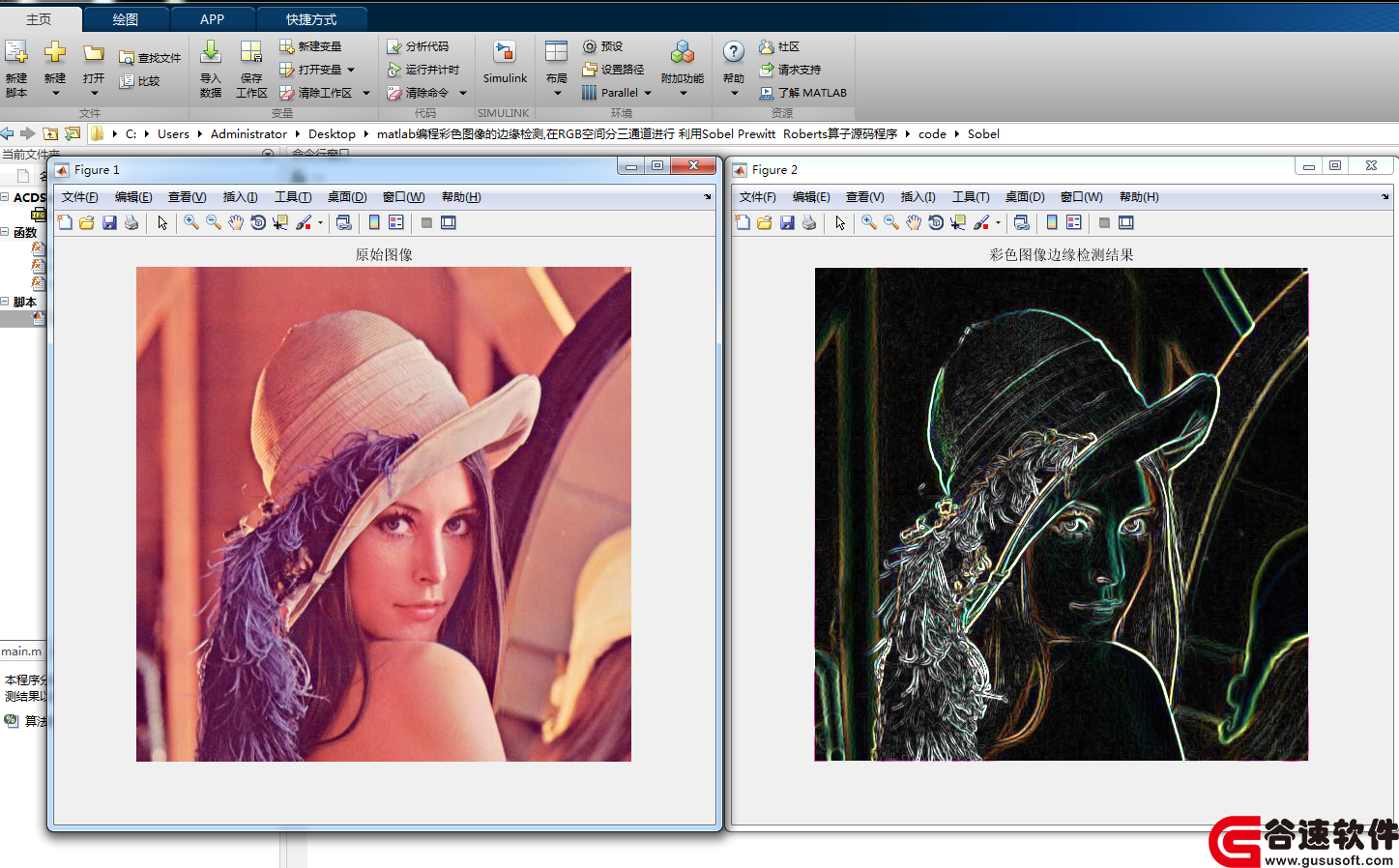Open the 查看(V) menu in Figure 2
1399x868 pixels.
click(x=865, y=197)
